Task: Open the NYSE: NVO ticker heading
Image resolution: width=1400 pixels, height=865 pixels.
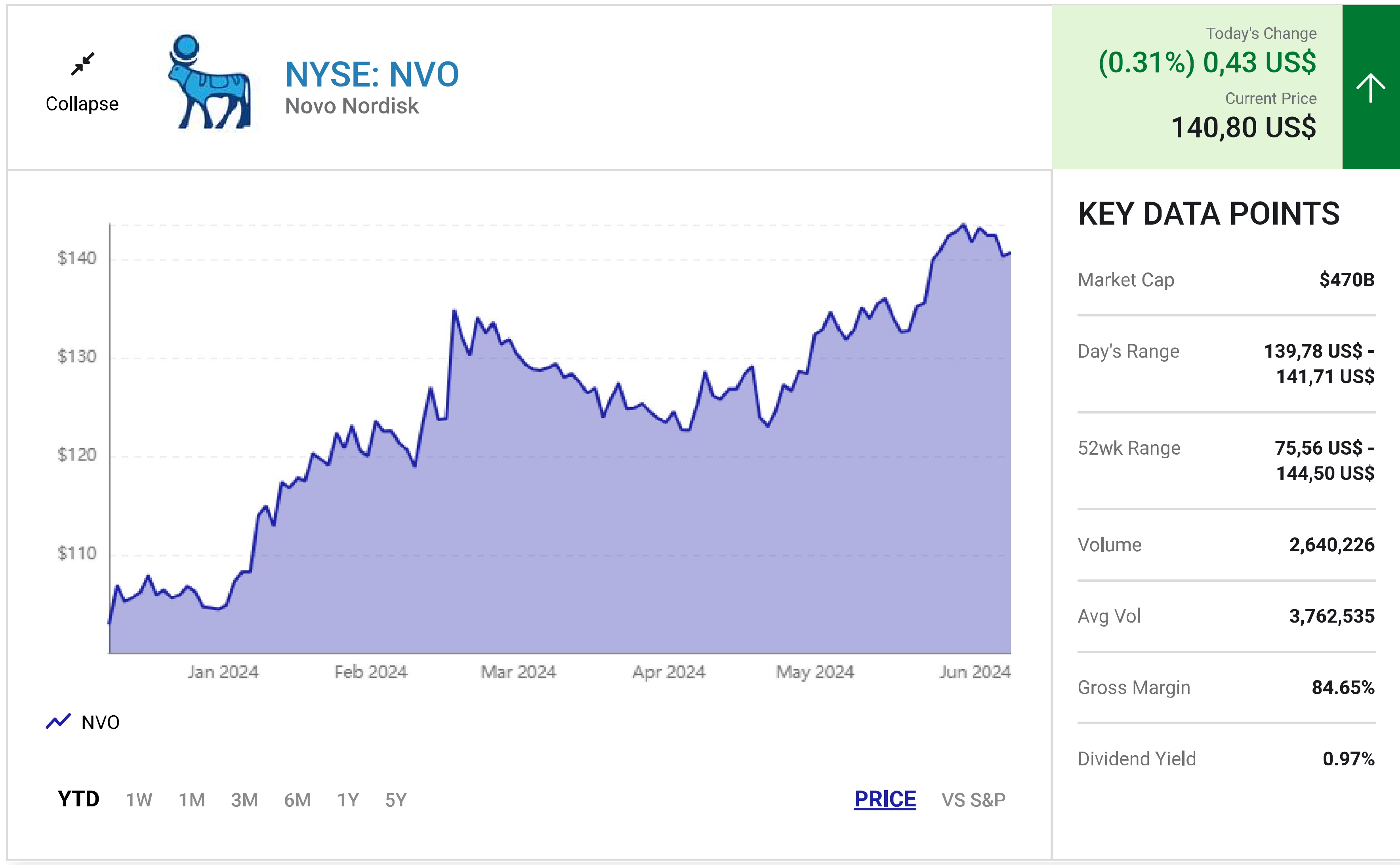Action: click(372, 74)
